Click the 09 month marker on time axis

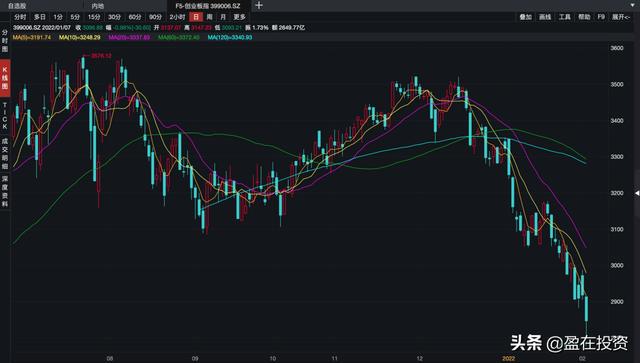pyautogui.click(x=195, y=359)
